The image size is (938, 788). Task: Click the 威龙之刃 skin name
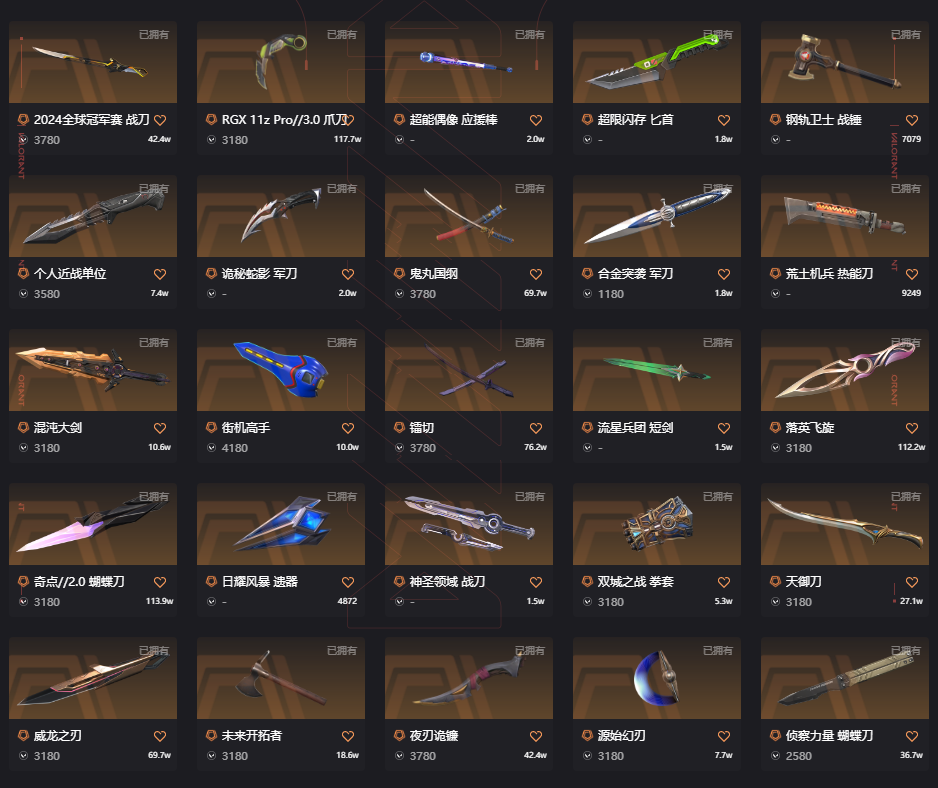click(57, 735)
